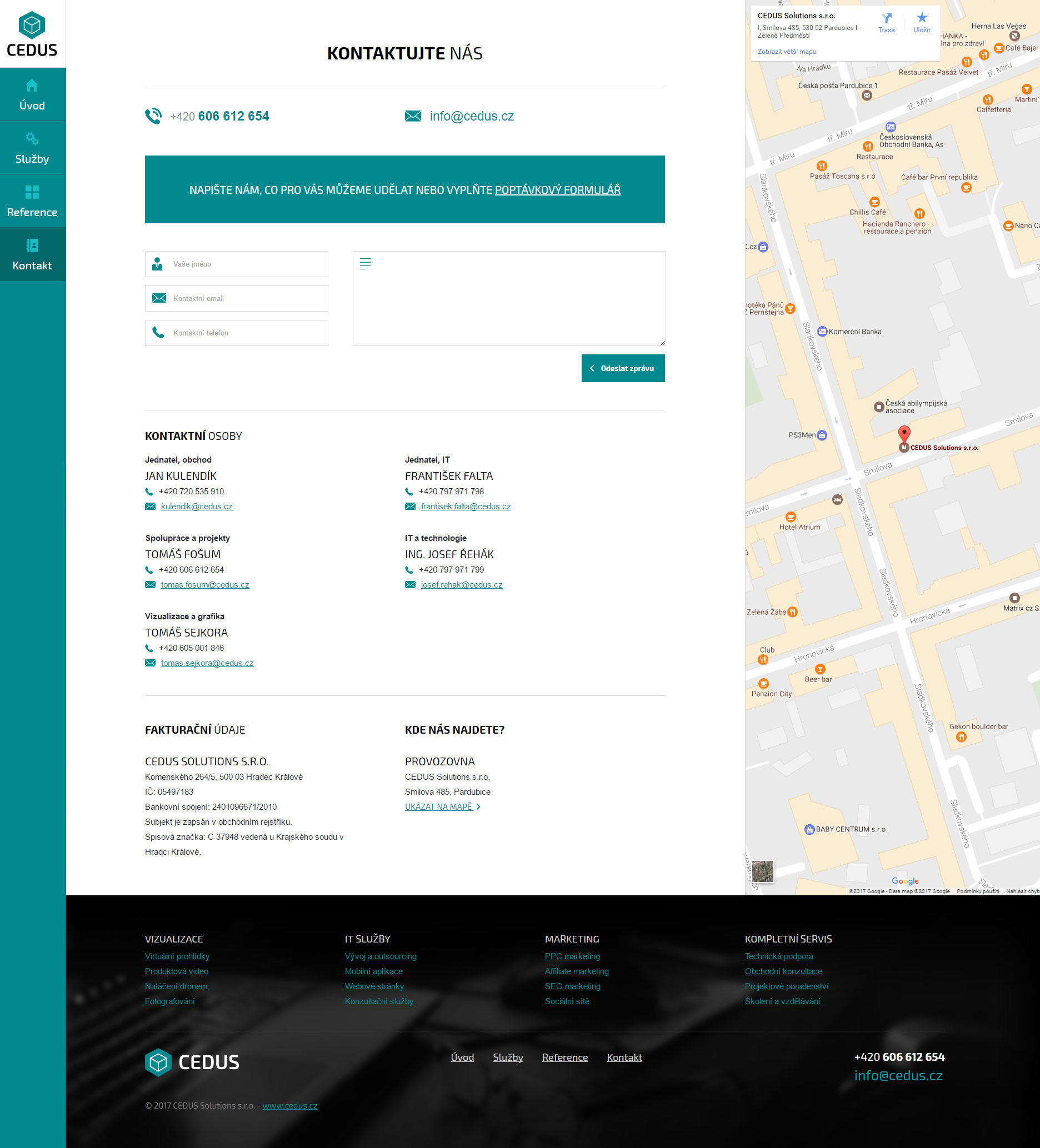Open the Vývoj a outsourcing footer link

tap(381, 956)
